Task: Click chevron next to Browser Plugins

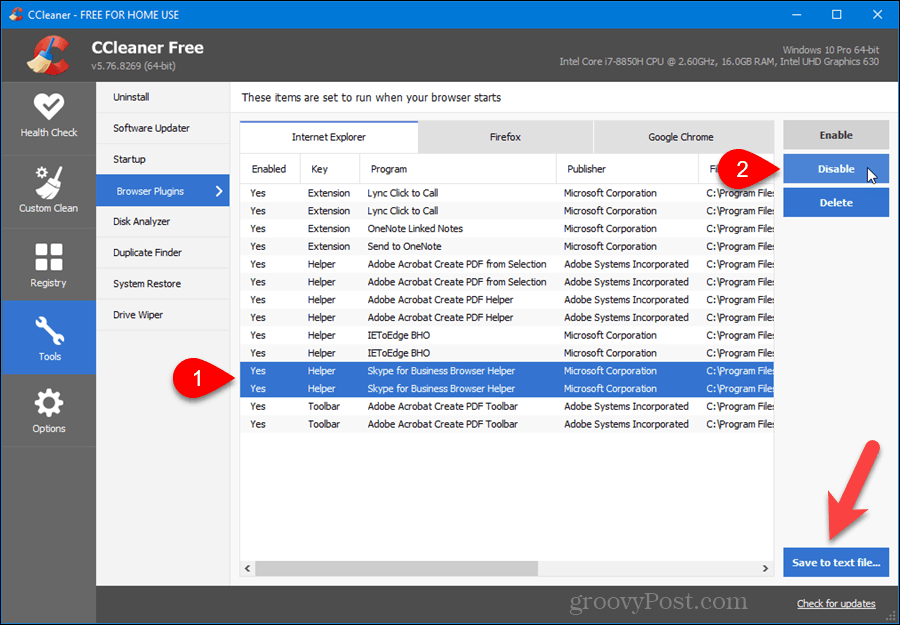Action: [x=219, y=191]
